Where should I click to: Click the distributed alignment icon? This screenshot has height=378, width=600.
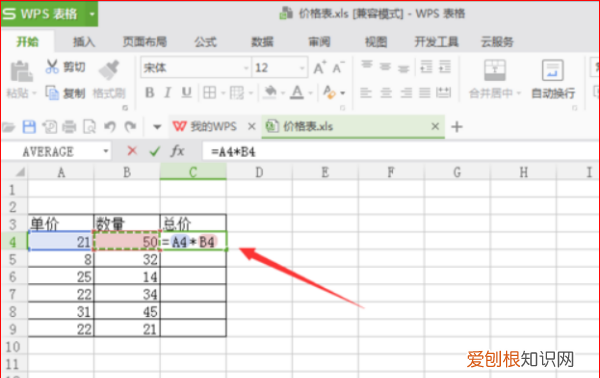(444, 93)
